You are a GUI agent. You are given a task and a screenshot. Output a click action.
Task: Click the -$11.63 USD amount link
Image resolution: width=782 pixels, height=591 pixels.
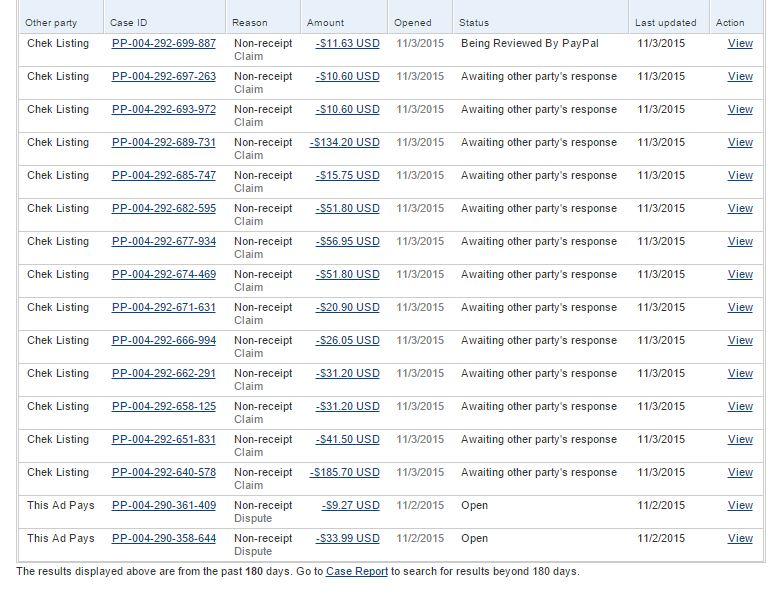point(348,43)
